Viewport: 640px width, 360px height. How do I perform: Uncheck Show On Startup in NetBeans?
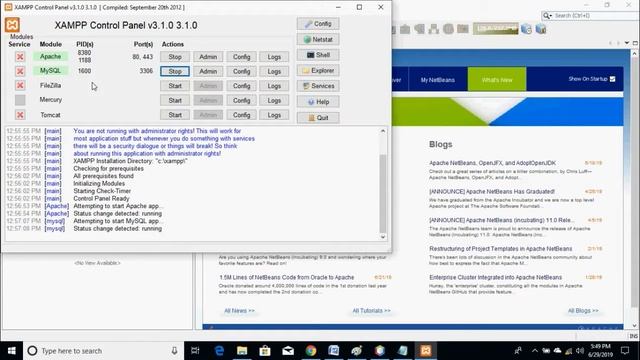(612, 79)
